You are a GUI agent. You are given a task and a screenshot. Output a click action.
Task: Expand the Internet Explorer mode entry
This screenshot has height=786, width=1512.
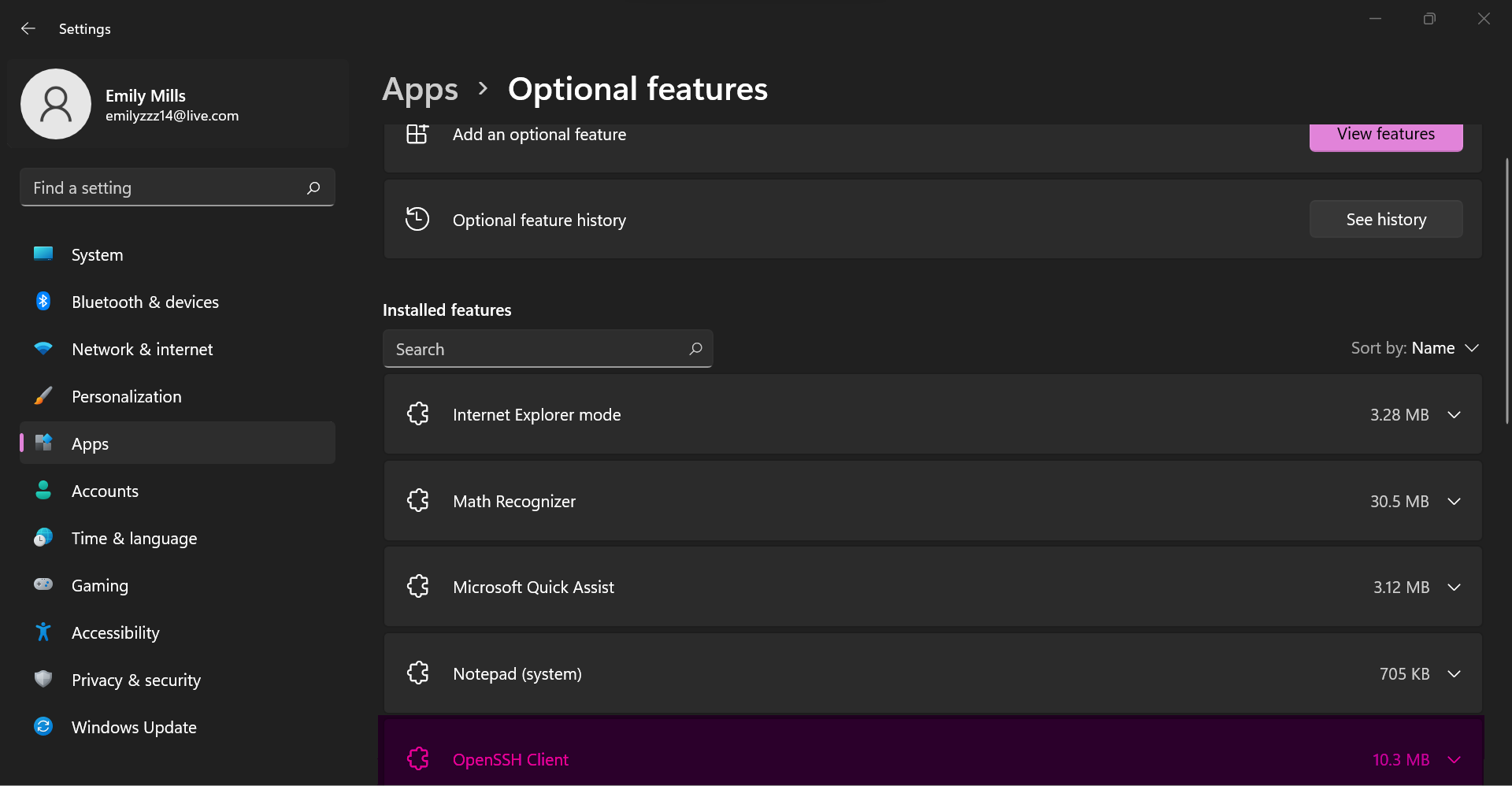point(1454,415)
